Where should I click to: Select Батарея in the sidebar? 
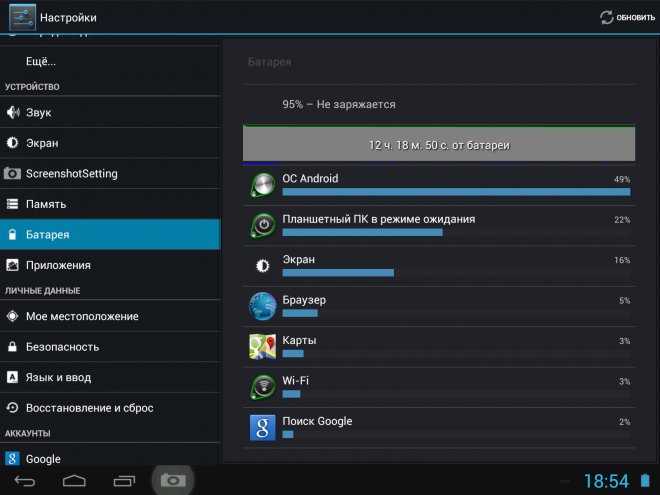click(x=110, y=234)
